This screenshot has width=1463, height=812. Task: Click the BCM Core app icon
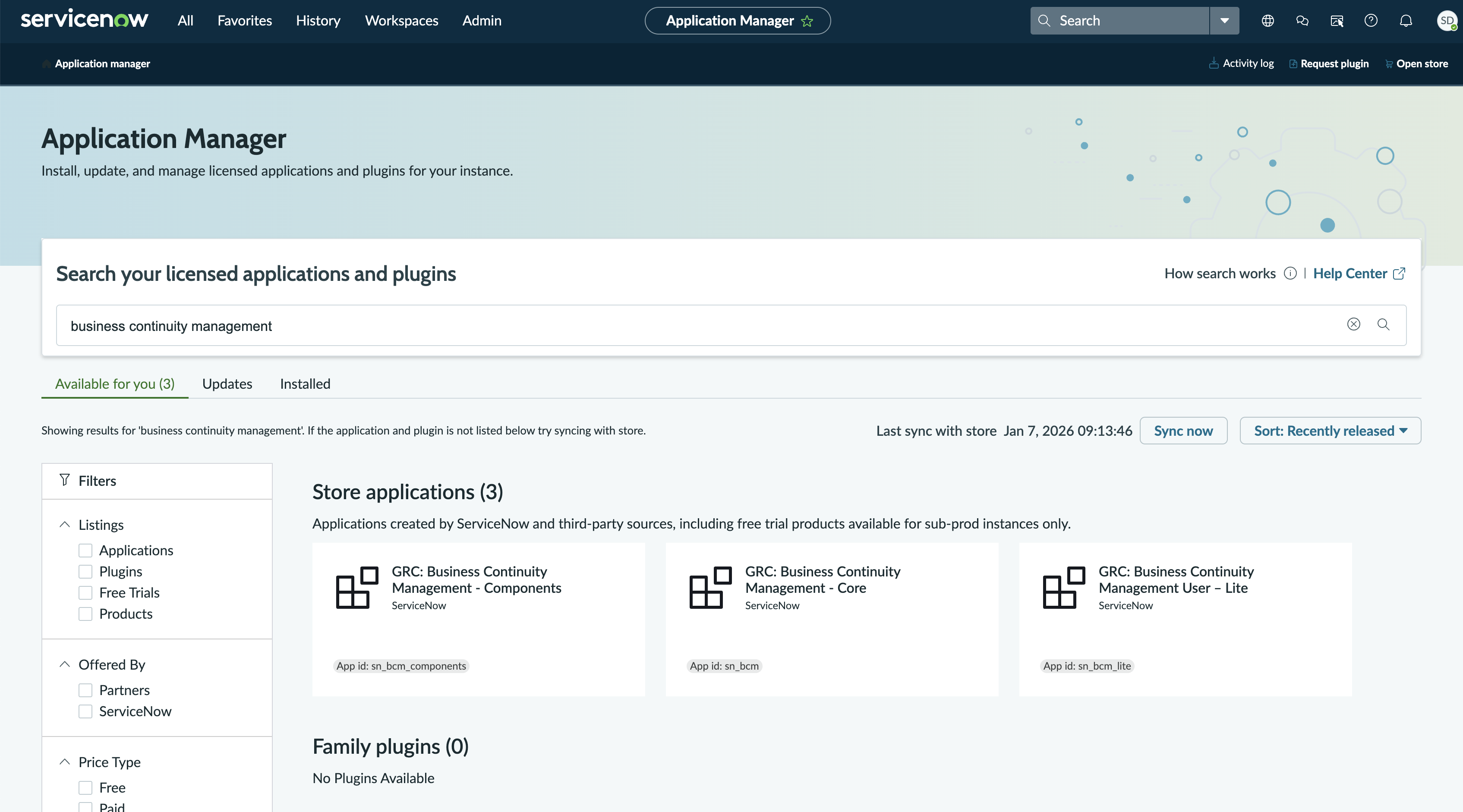tap(710, 587)
